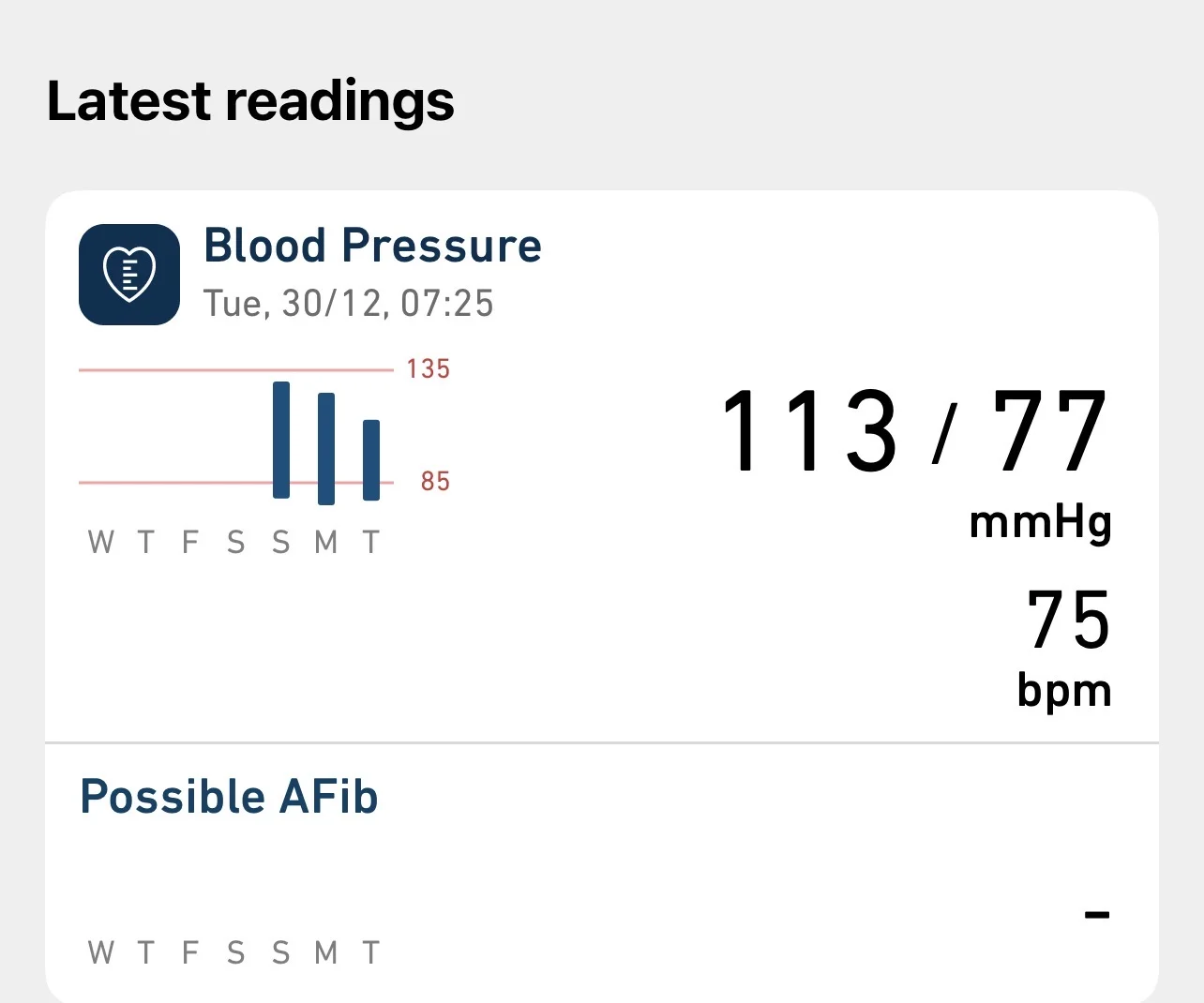Select F day in Possible AFib chart
1204x1003 pixels.
pyautogui.click(x=190, y=952)
